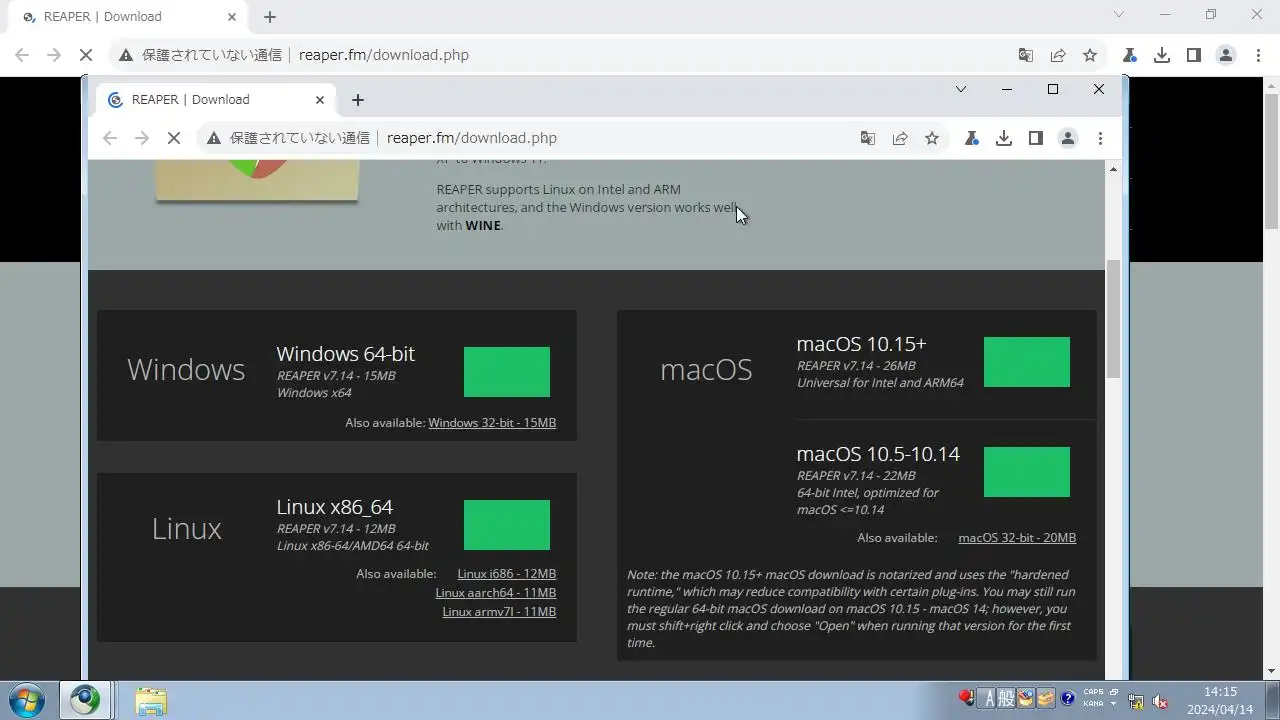Open profile avatar in back window
Screen dimensions: 1280x720
(x=1226, y=55)
